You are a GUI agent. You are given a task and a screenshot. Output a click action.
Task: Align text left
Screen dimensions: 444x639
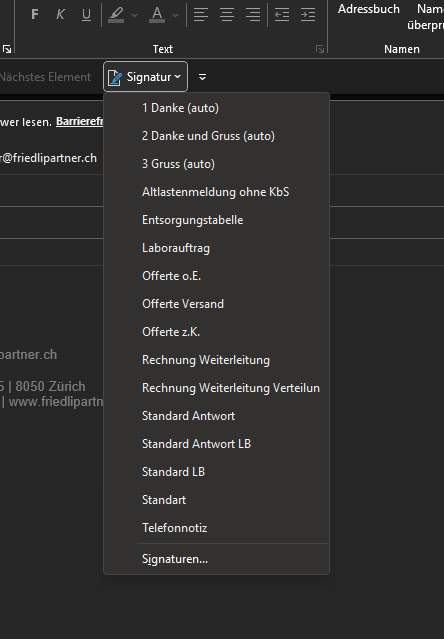tap(201, 15)
